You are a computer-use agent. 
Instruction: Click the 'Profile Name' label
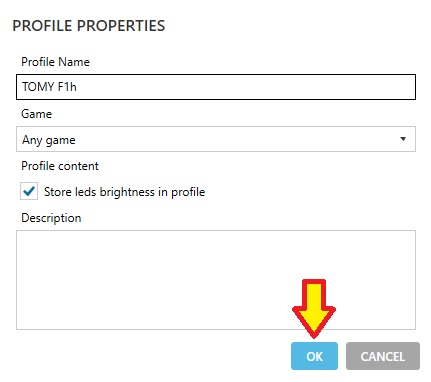tap(55, 62)
